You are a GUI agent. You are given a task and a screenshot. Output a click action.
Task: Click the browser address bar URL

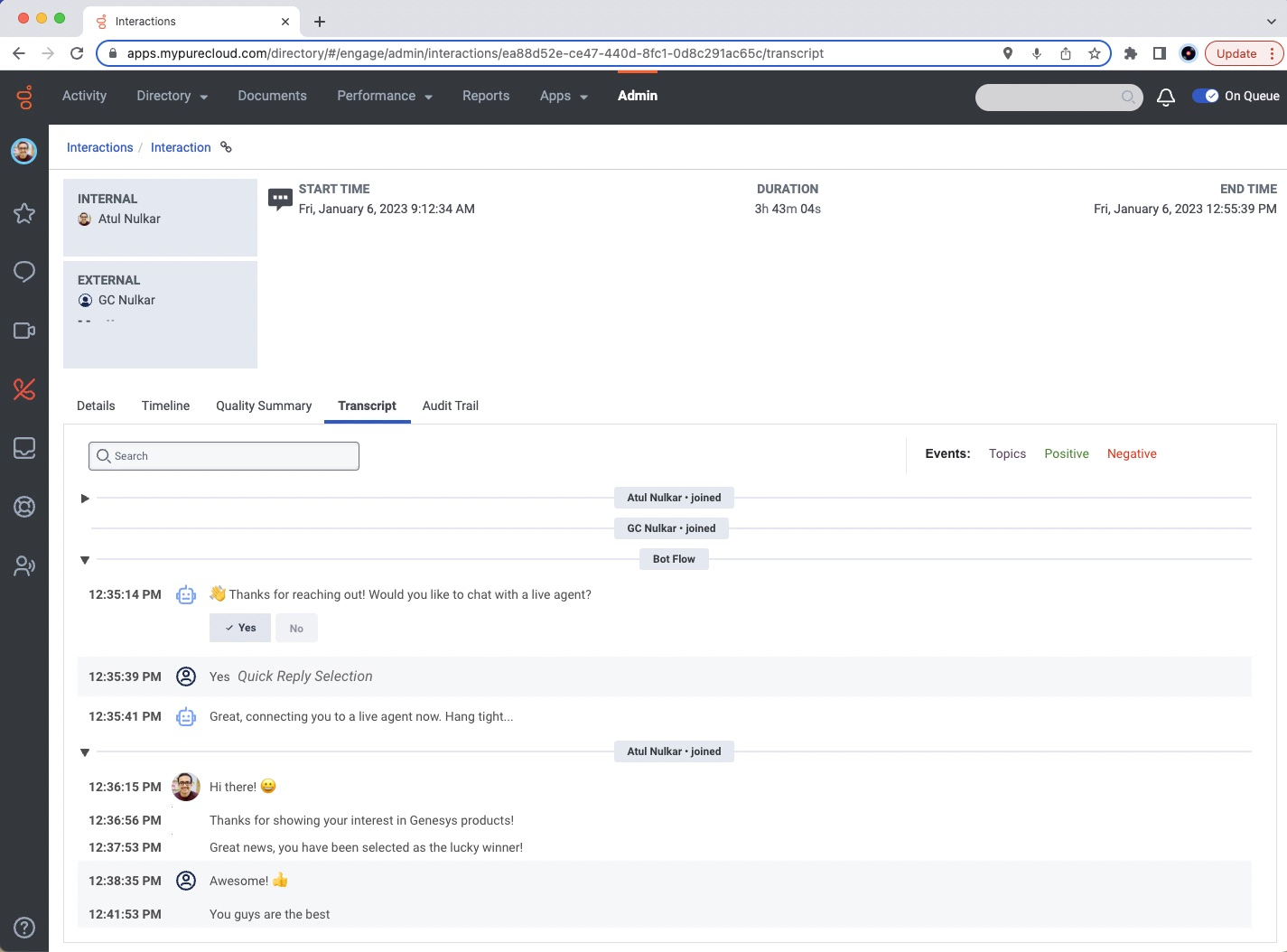click(x=475, y=53)
